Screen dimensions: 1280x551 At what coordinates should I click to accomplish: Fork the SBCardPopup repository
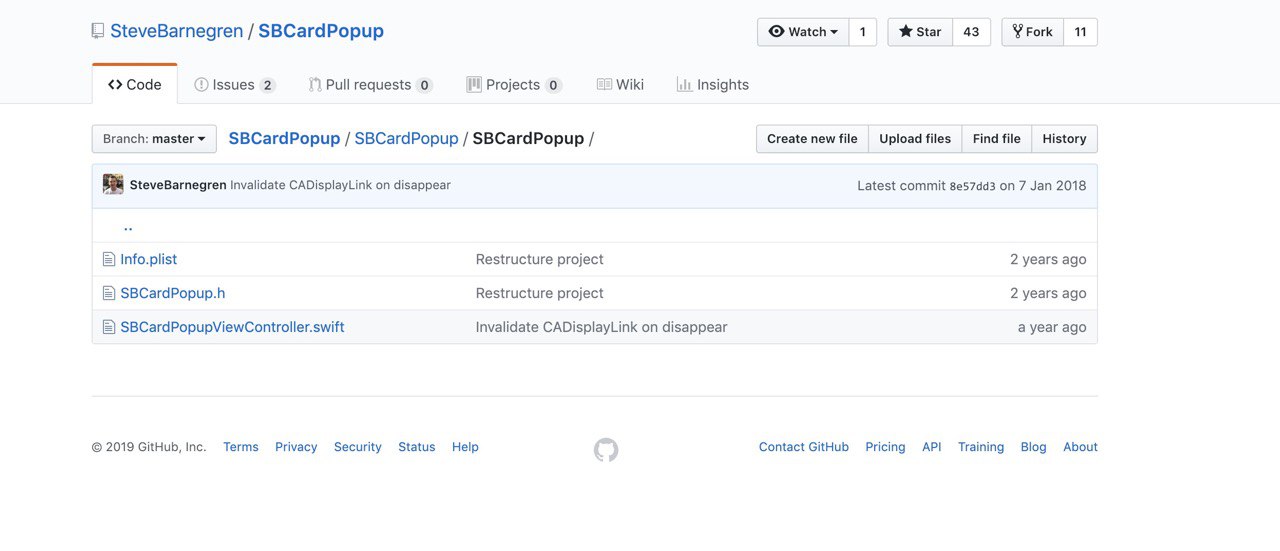click(1032, 32)
